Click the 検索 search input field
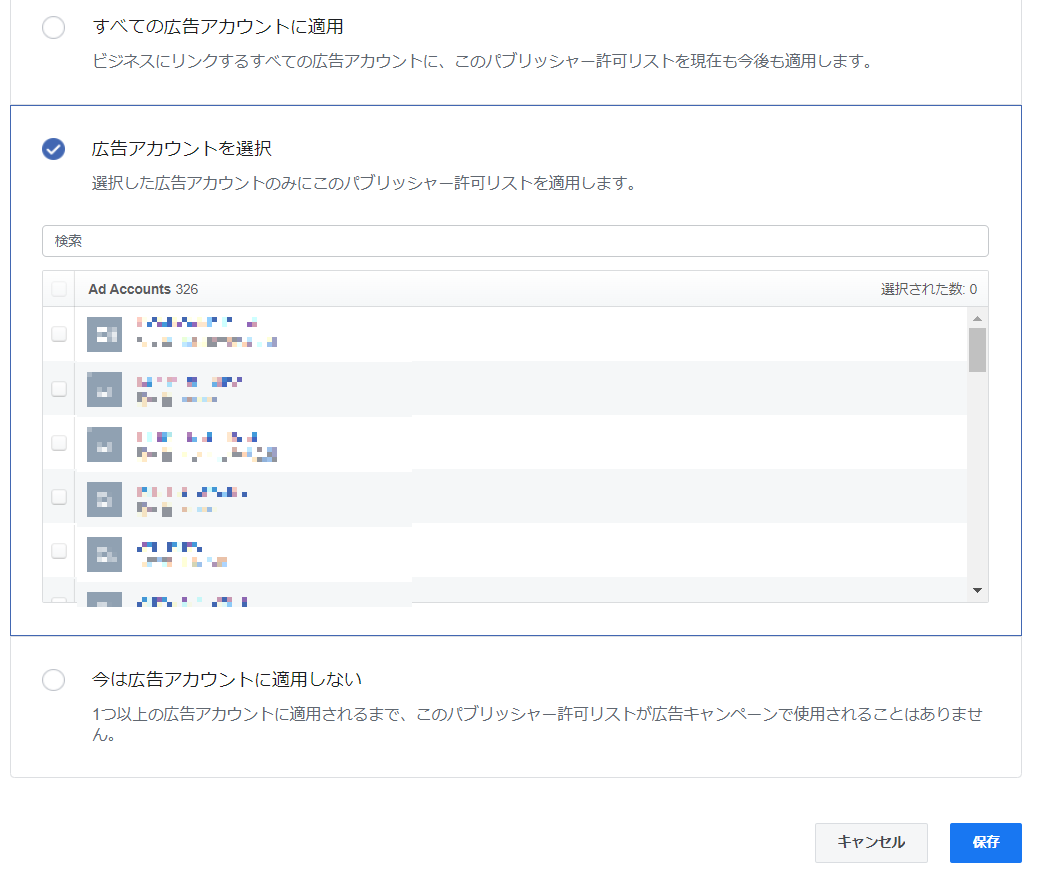 [x=515, y=241]
